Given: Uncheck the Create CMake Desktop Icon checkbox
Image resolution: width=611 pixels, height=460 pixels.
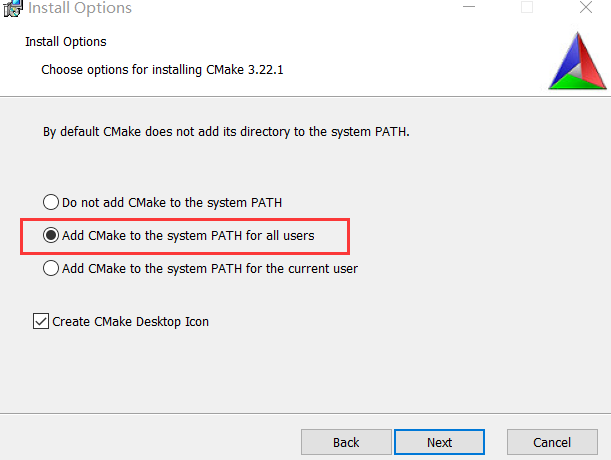Looking at the screenshot, I should (41, 321).
